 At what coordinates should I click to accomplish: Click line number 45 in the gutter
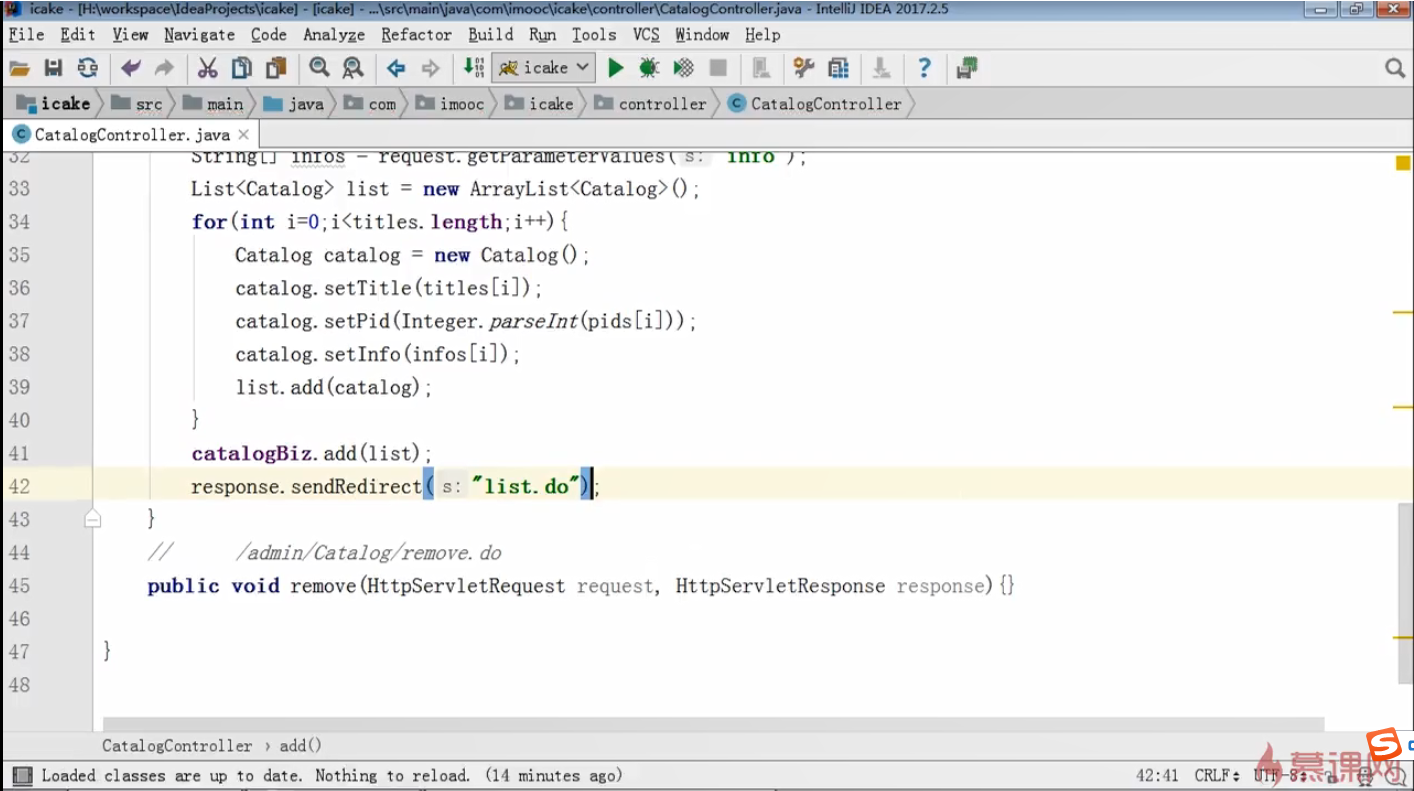click(x=19, y=586)
